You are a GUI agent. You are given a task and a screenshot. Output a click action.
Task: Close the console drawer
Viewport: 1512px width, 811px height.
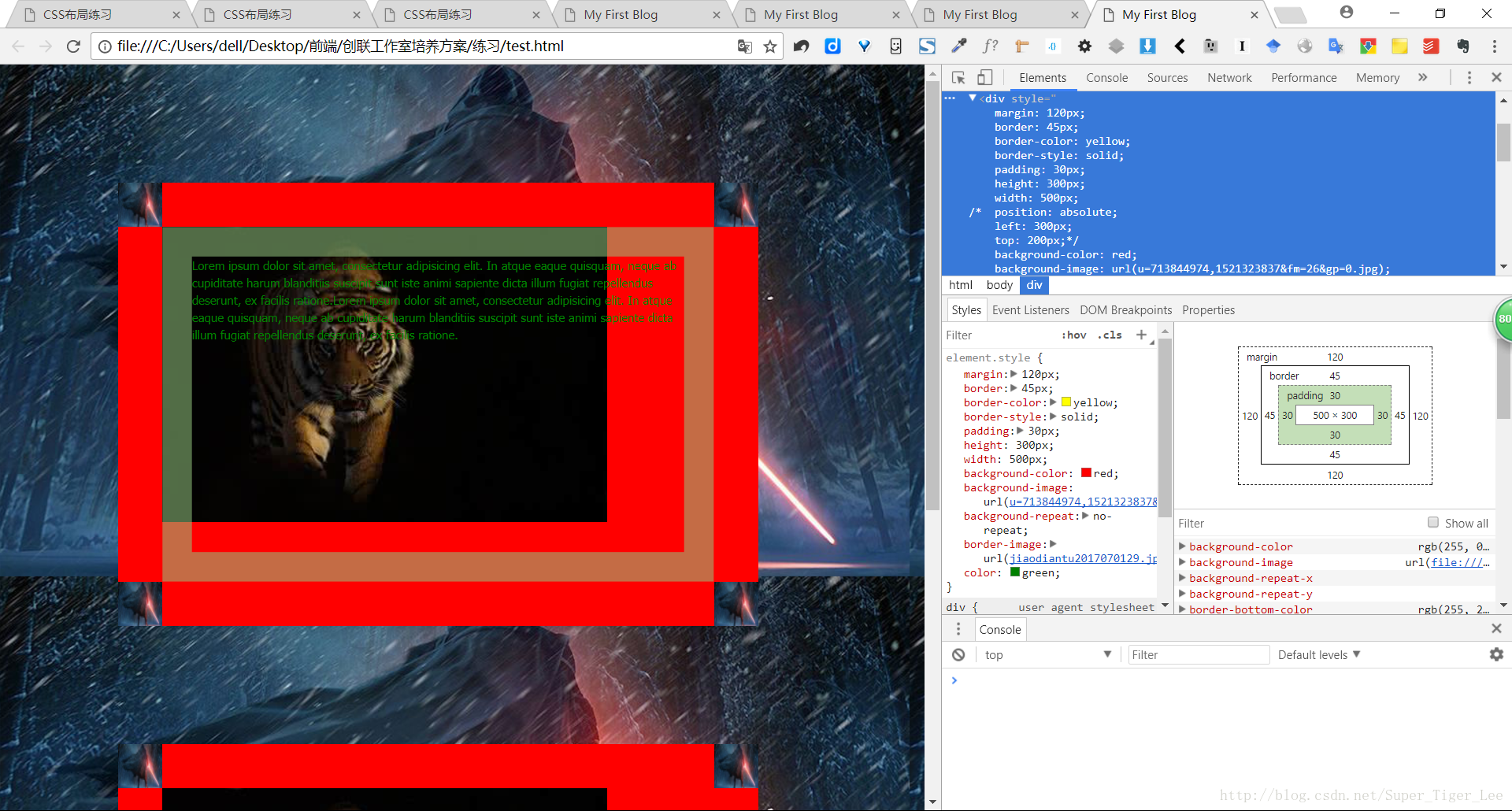[1496, 628]
